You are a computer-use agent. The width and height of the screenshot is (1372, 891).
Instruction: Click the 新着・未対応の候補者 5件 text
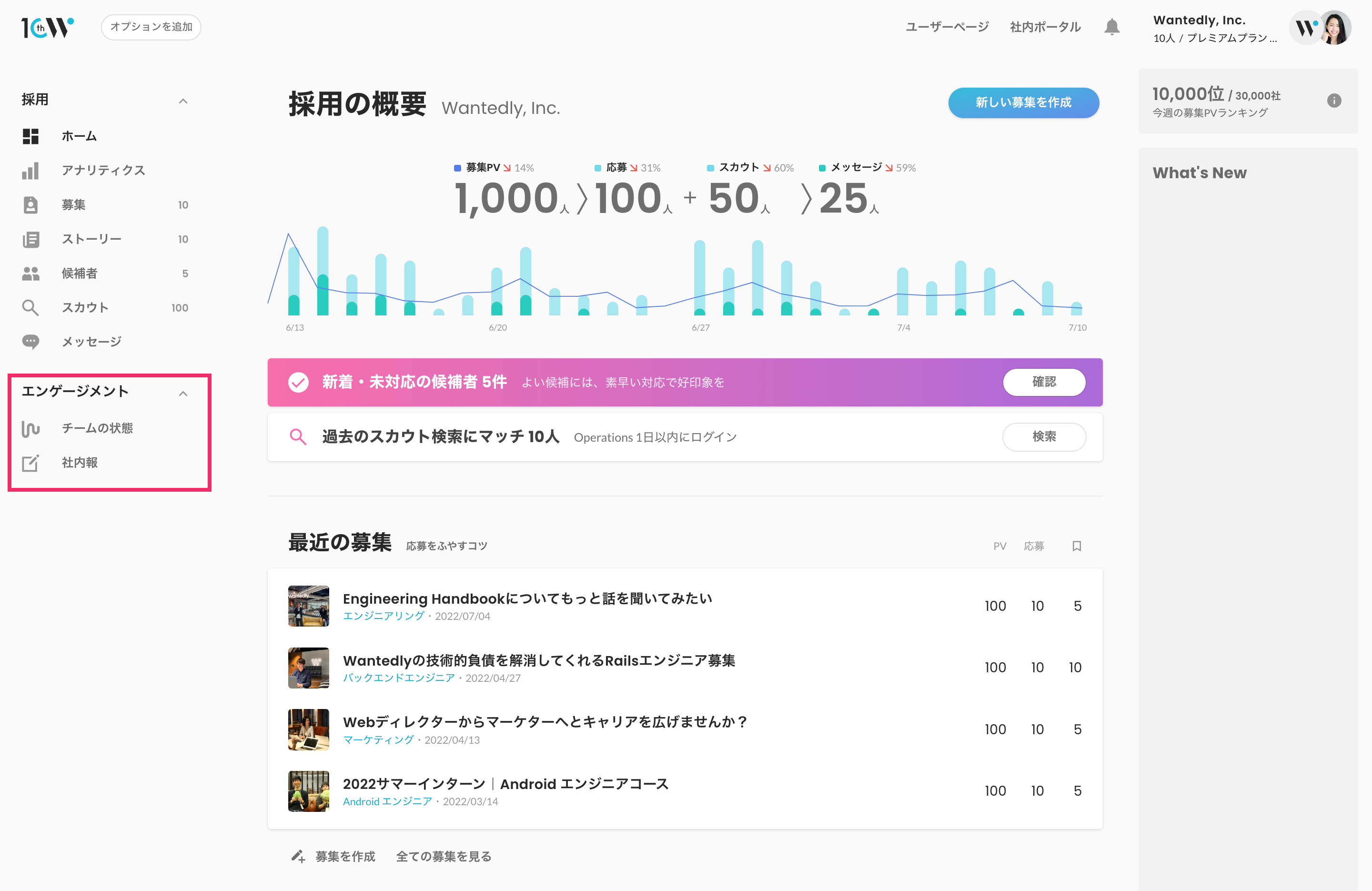coord(414,382)
